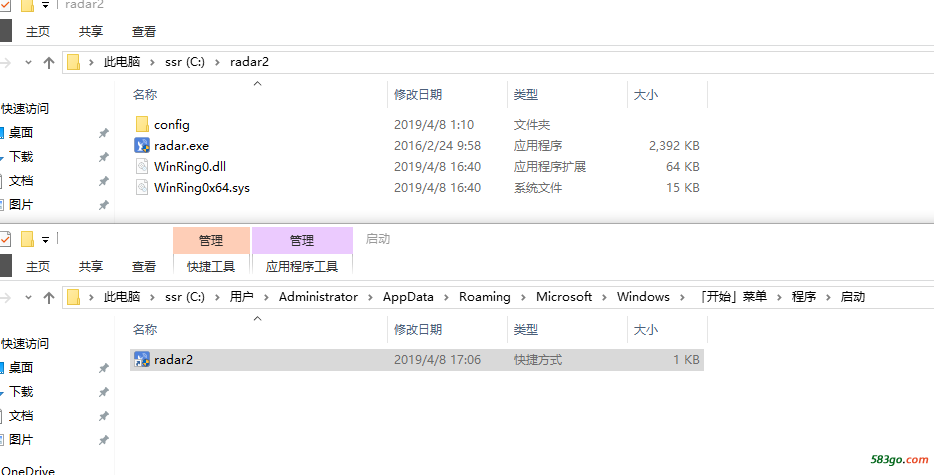Viewport: 934px width, 475px height.
Task: Open the 主页 tab in radar2 window
Action: [38, 32]
